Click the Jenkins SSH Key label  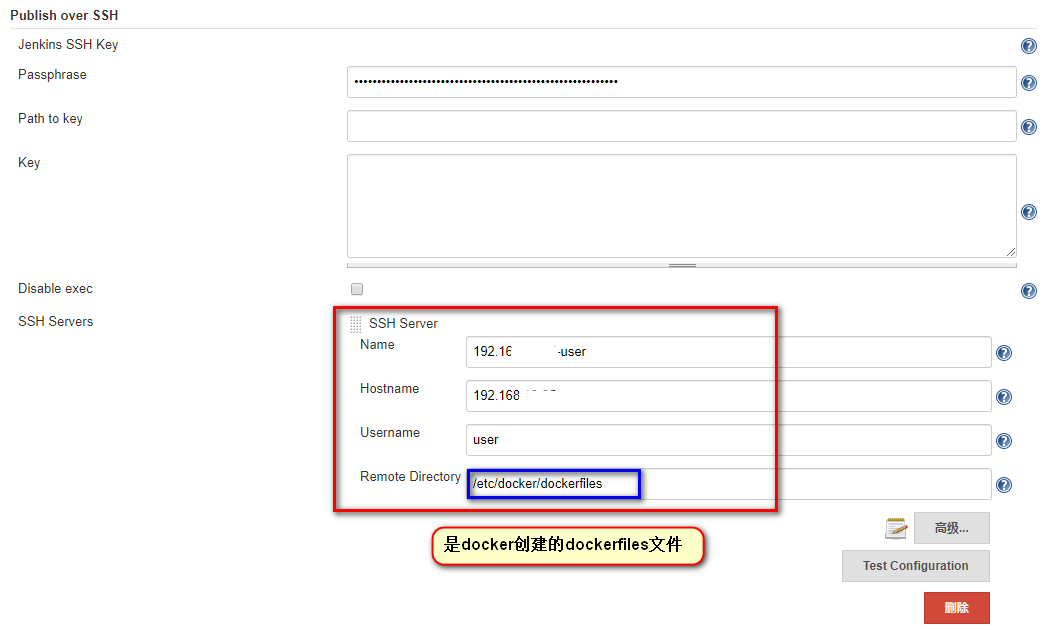[68, 45]
